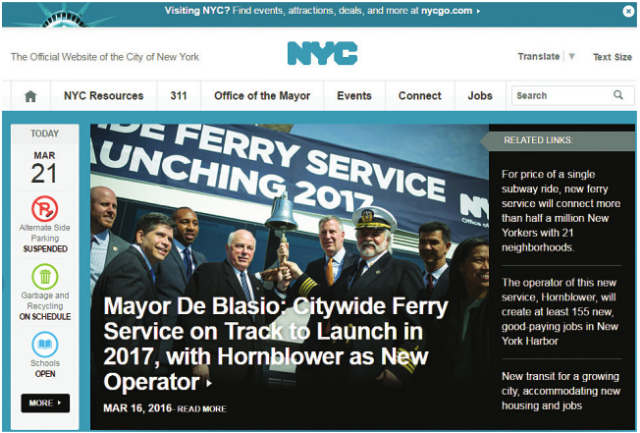The width and height of the screenshot is (640, 433).
Task: Click the Text Size link
Action: [x=612, y=57]
